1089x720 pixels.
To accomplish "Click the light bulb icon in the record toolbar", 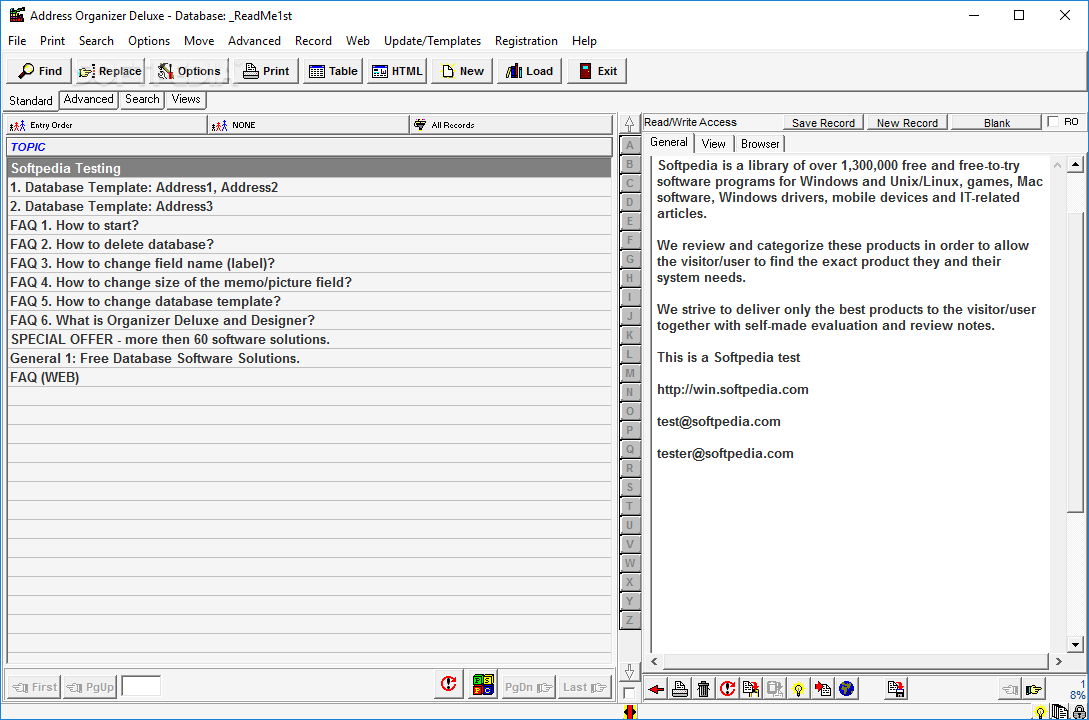I will 799,689.
